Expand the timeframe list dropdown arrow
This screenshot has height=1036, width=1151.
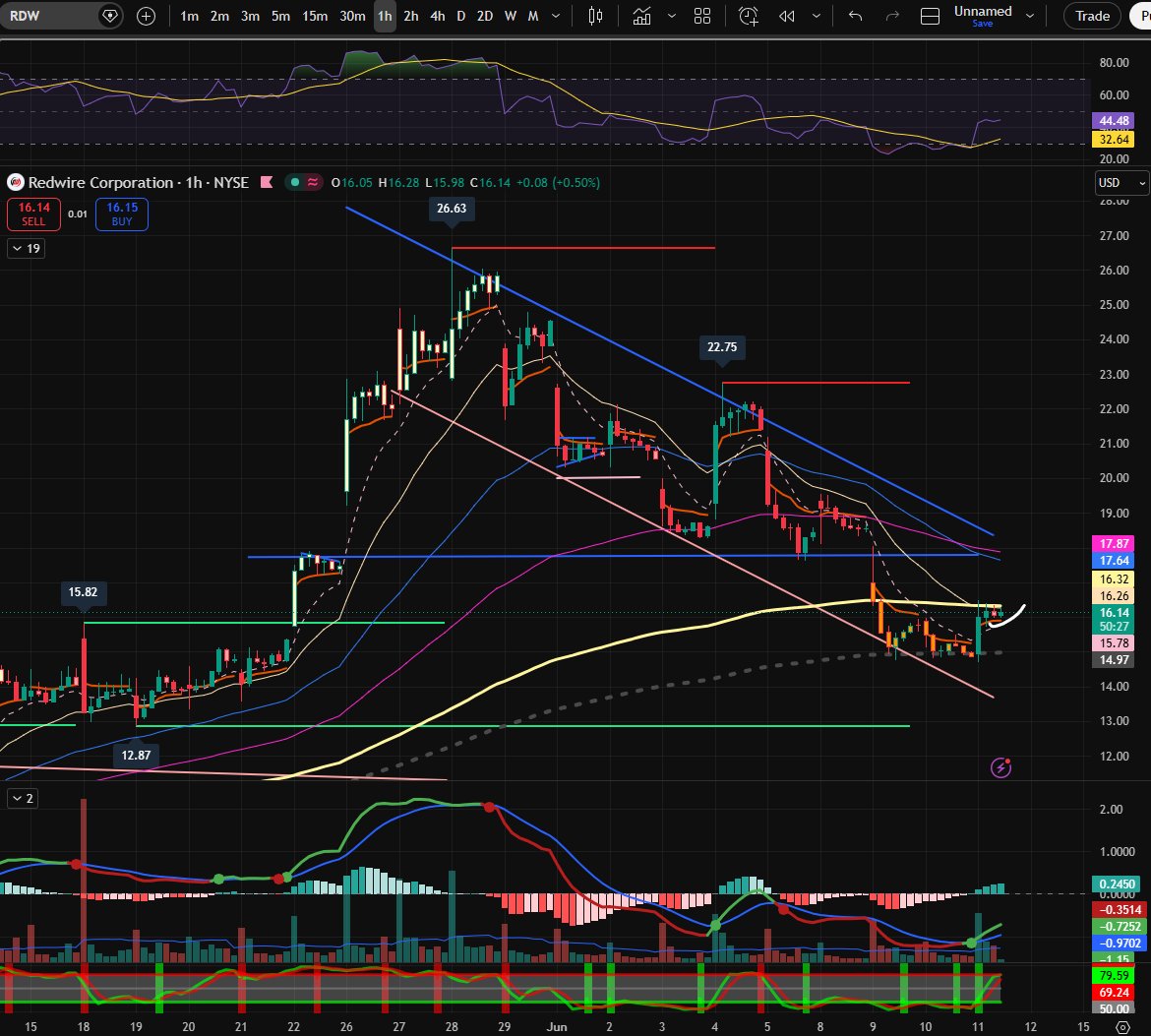point(556,16)
